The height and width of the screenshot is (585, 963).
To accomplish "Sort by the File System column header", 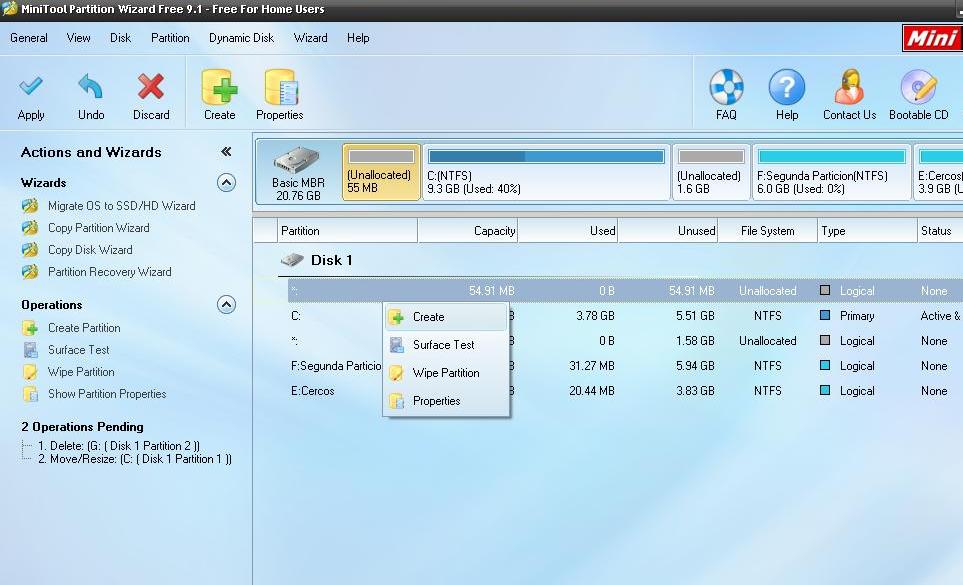I will coord(768,231).
